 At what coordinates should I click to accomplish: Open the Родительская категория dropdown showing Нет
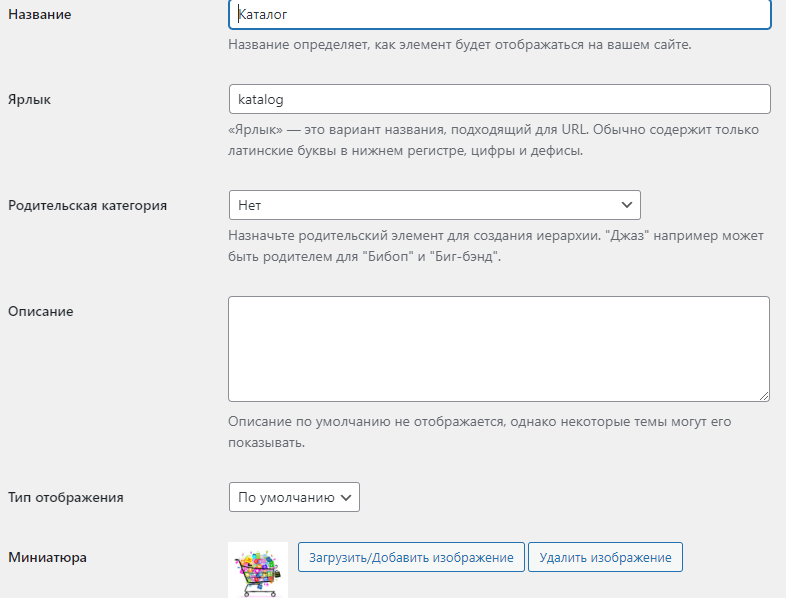[435, 205]
